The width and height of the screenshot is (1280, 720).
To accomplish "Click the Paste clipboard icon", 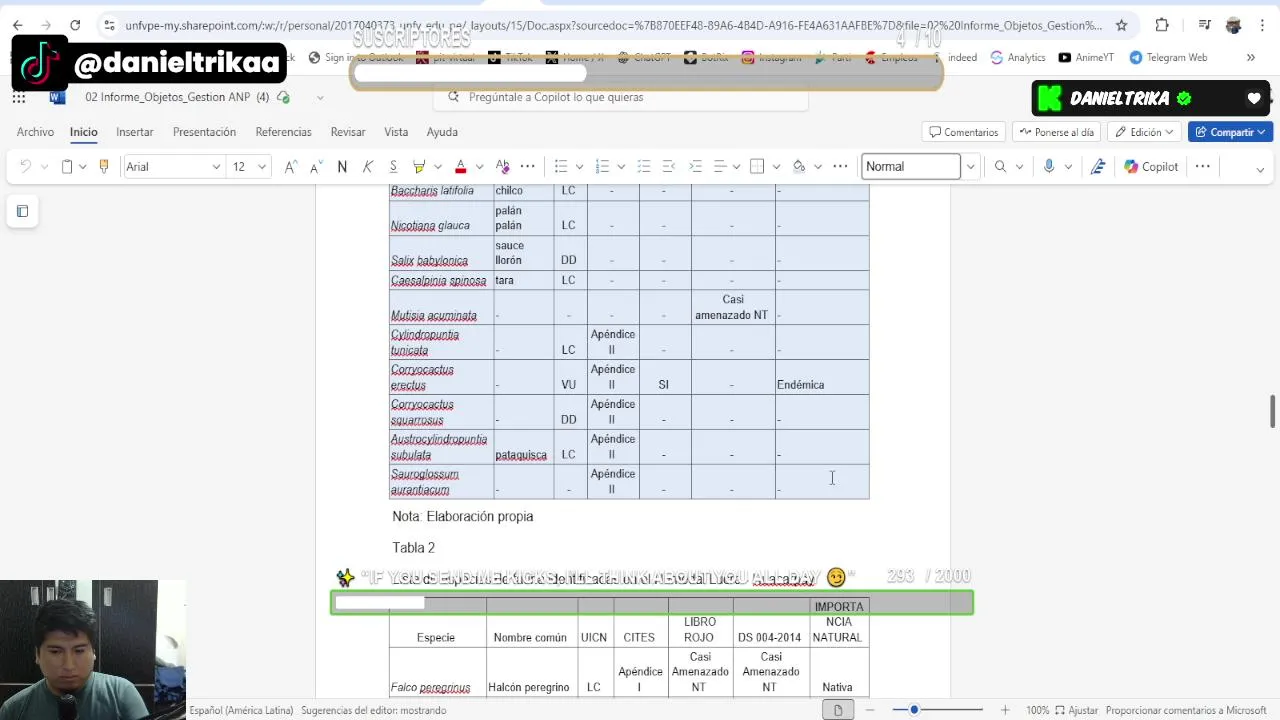I will point(67,167).
